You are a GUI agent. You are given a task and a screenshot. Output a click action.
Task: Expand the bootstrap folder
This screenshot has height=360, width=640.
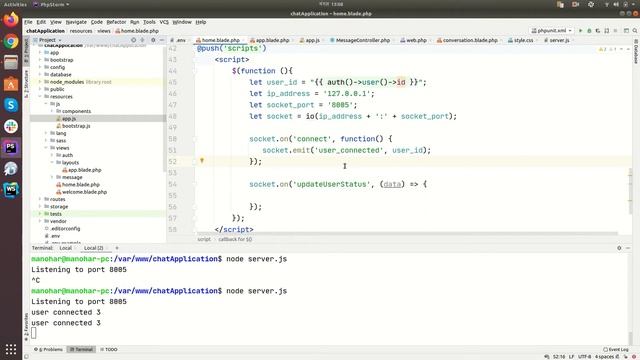[x=40, y=60]
